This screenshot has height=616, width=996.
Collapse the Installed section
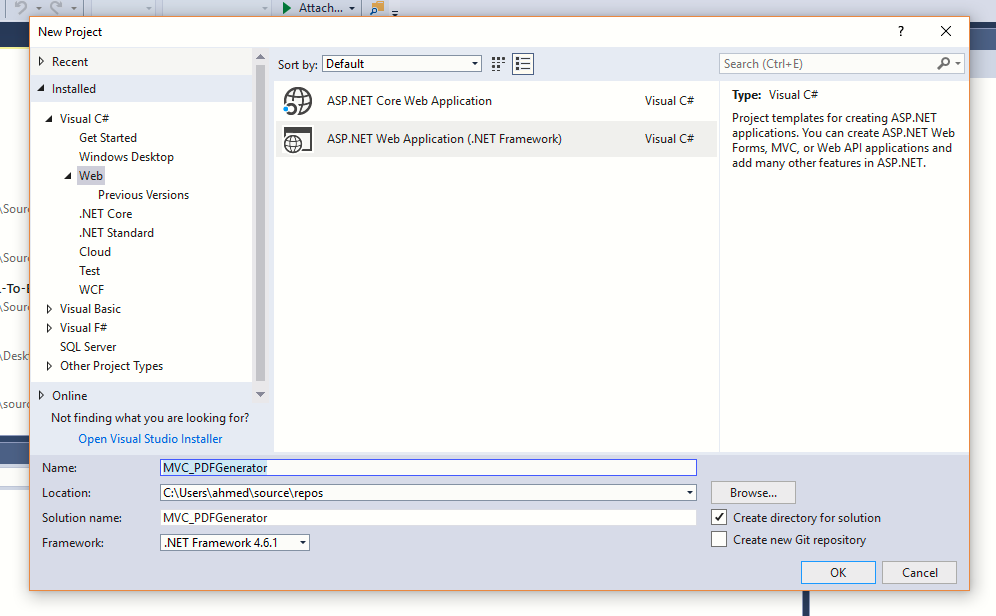[41, 89]
